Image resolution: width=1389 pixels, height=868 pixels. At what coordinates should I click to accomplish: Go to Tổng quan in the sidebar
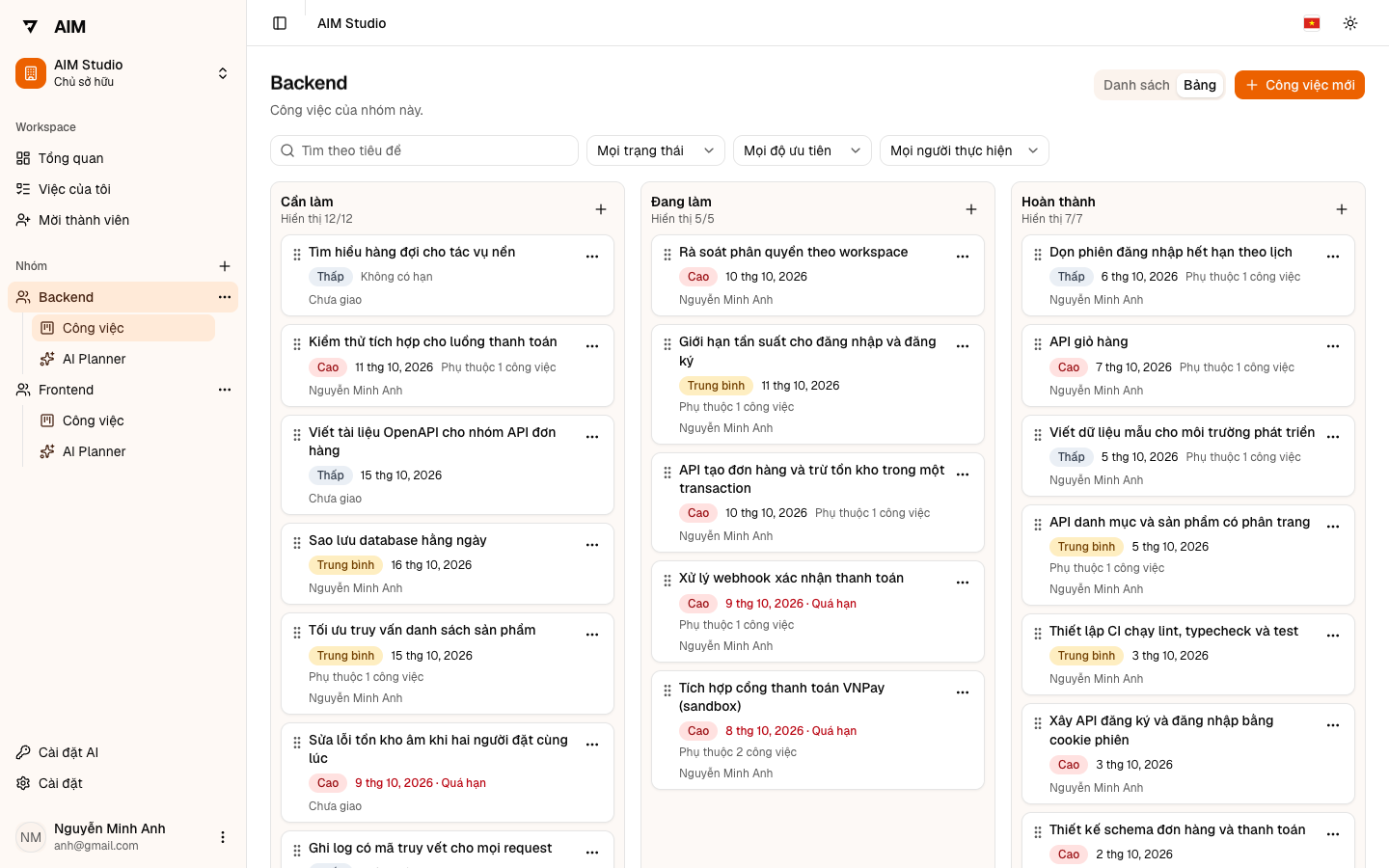point(123,158)
